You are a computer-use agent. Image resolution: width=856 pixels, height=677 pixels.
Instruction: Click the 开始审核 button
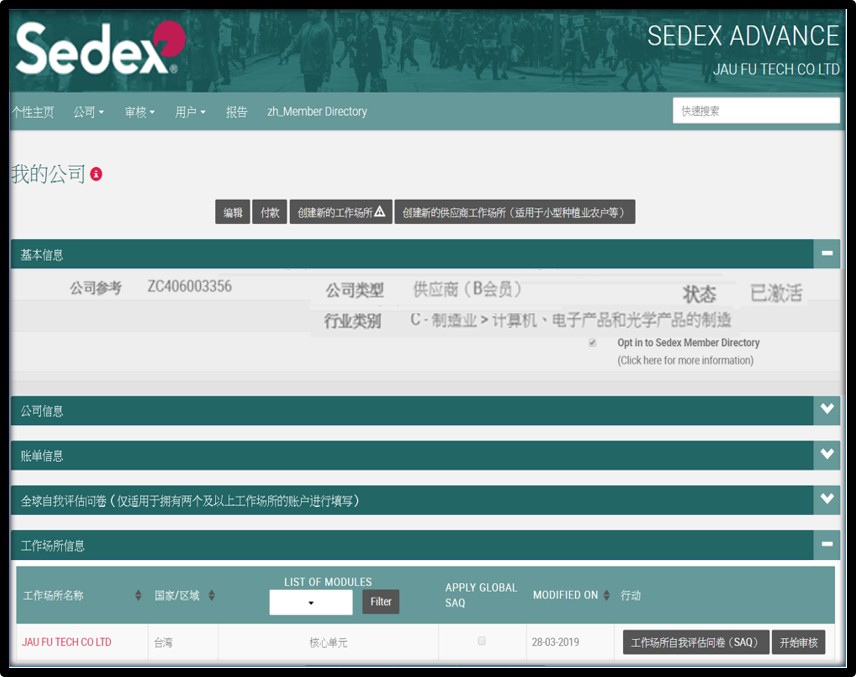tap(799, 642)
